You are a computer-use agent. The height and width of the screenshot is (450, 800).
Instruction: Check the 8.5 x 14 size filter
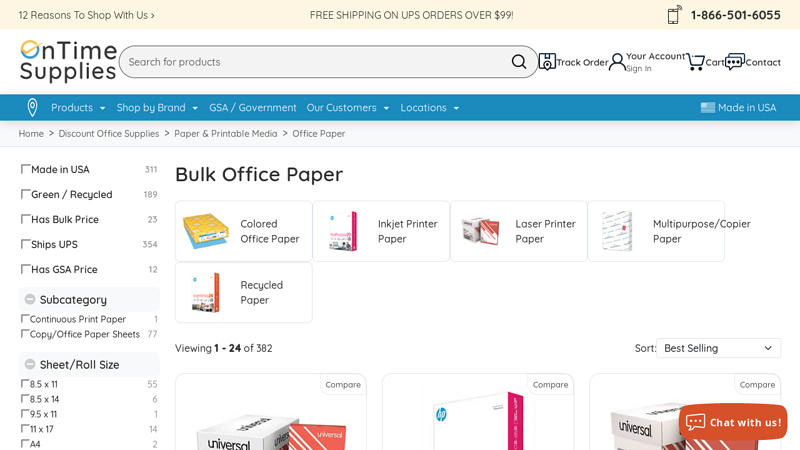pyautogui.click(x=24, y=398)
